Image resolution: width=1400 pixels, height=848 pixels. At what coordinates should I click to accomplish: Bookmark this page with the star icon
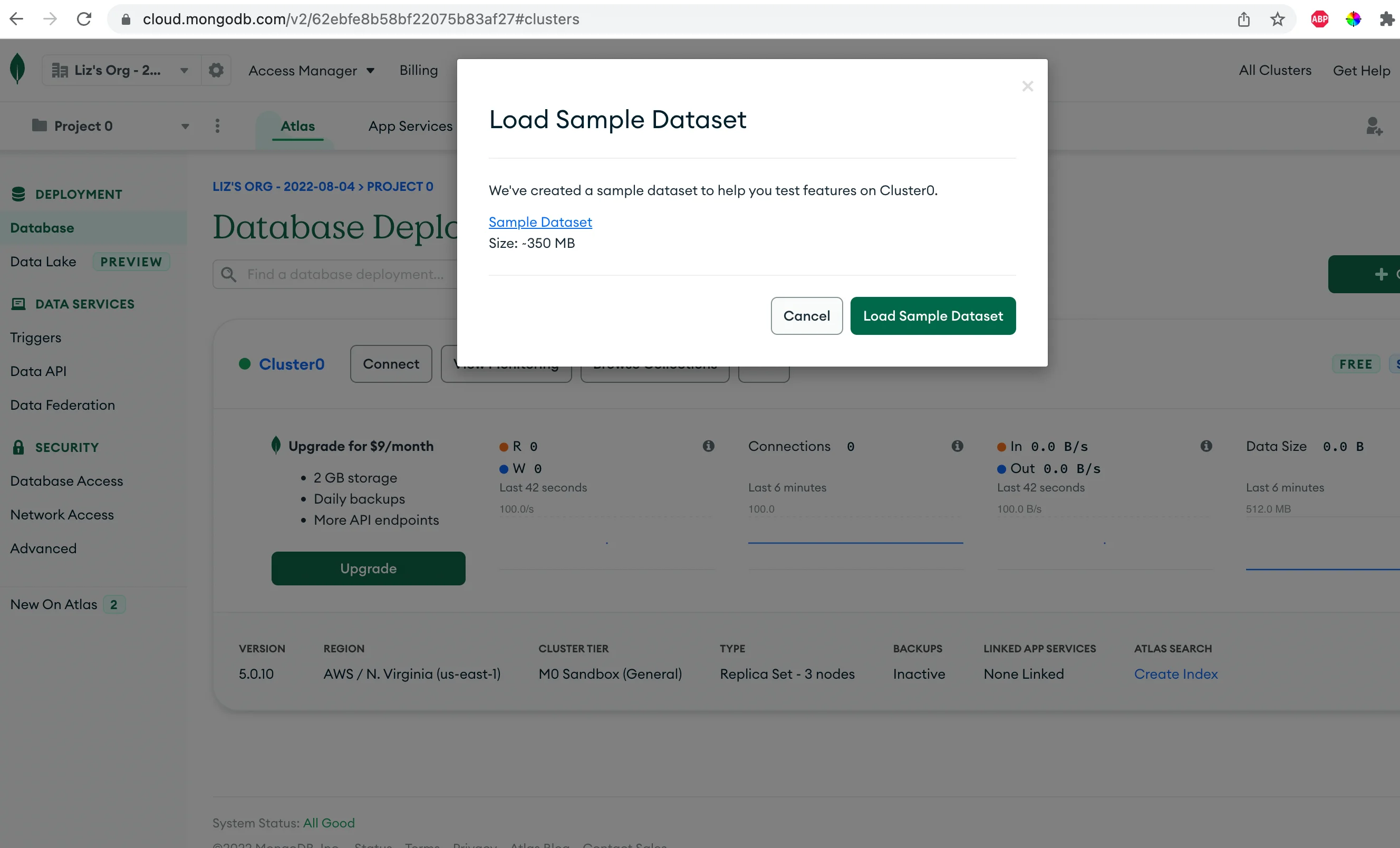[x=1277, y=20]
